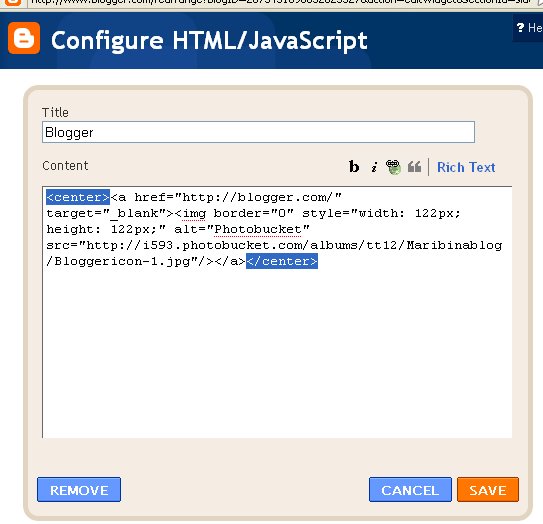This screenshot has width=543, height=524.
Task: Click the underlined word Photobucket in code
Action: click(258, 229)
